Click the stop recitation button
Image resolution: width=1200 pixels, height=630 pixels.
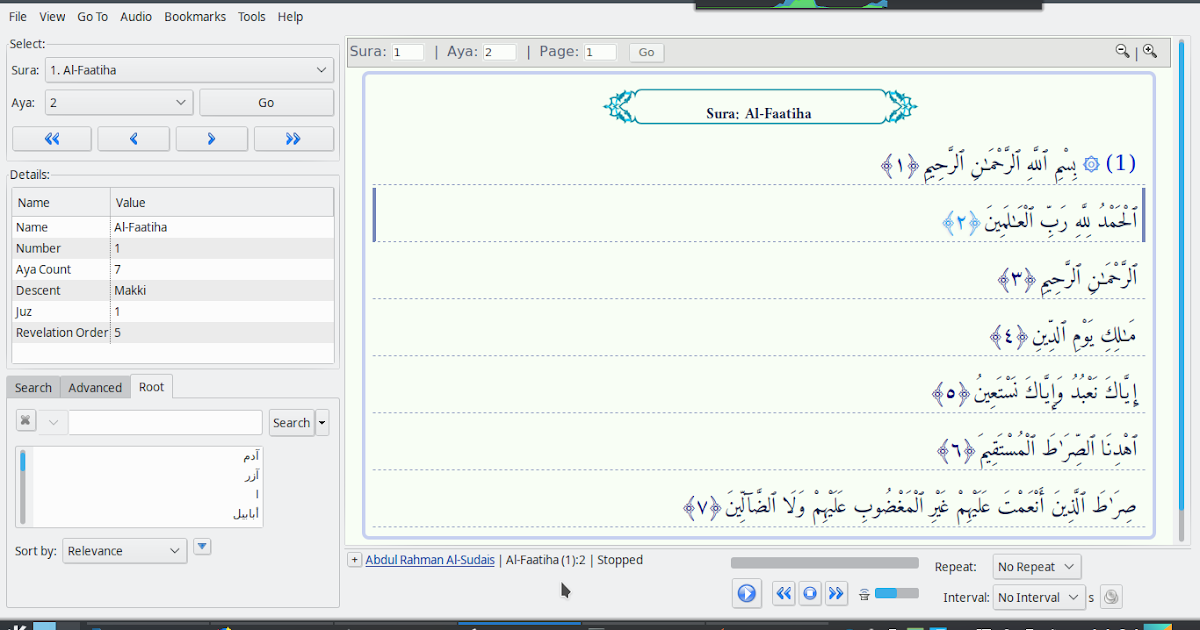pyautogui.click(x=810, y=593)
